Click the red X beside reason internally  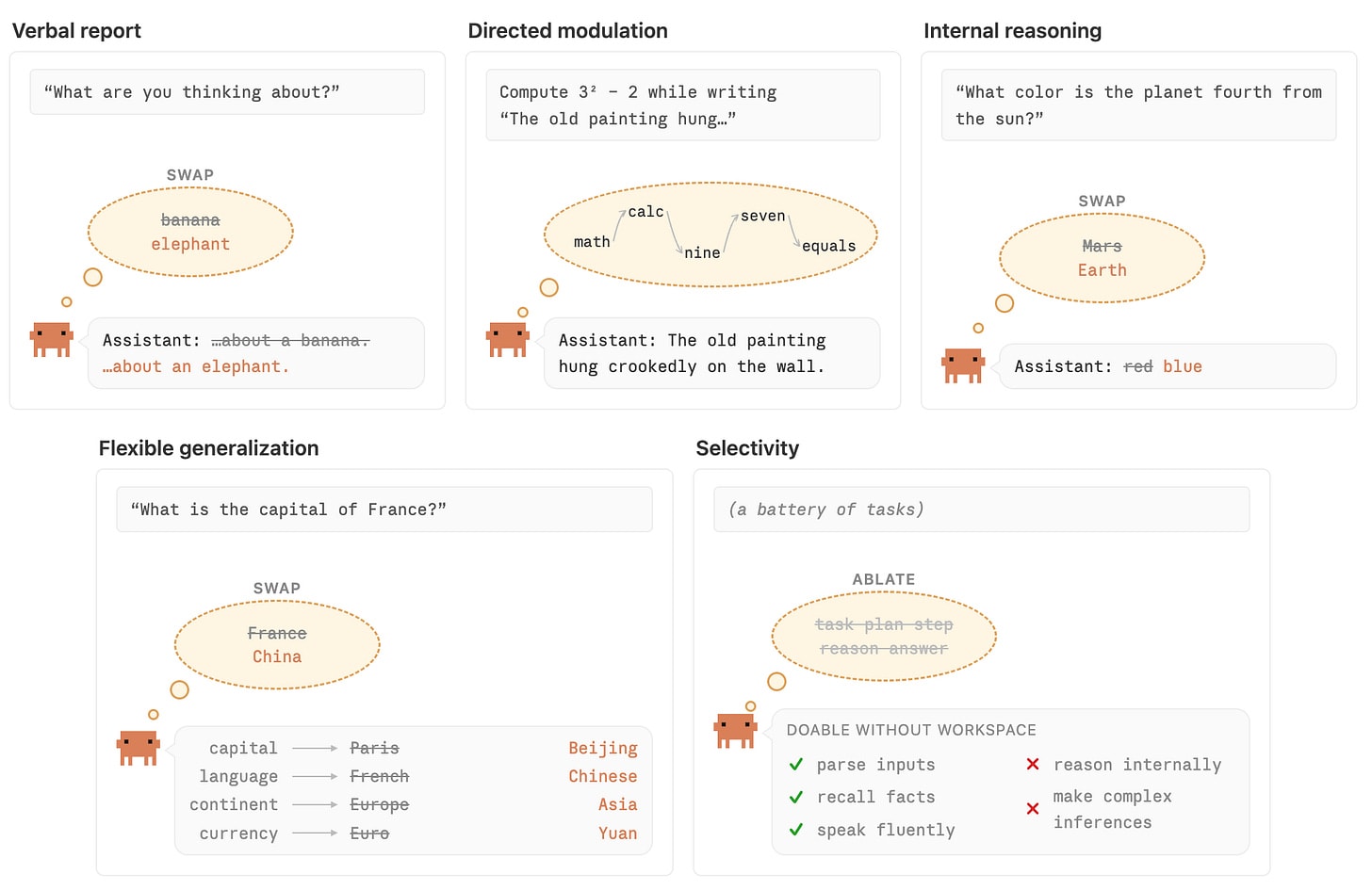coord(1033,765)
